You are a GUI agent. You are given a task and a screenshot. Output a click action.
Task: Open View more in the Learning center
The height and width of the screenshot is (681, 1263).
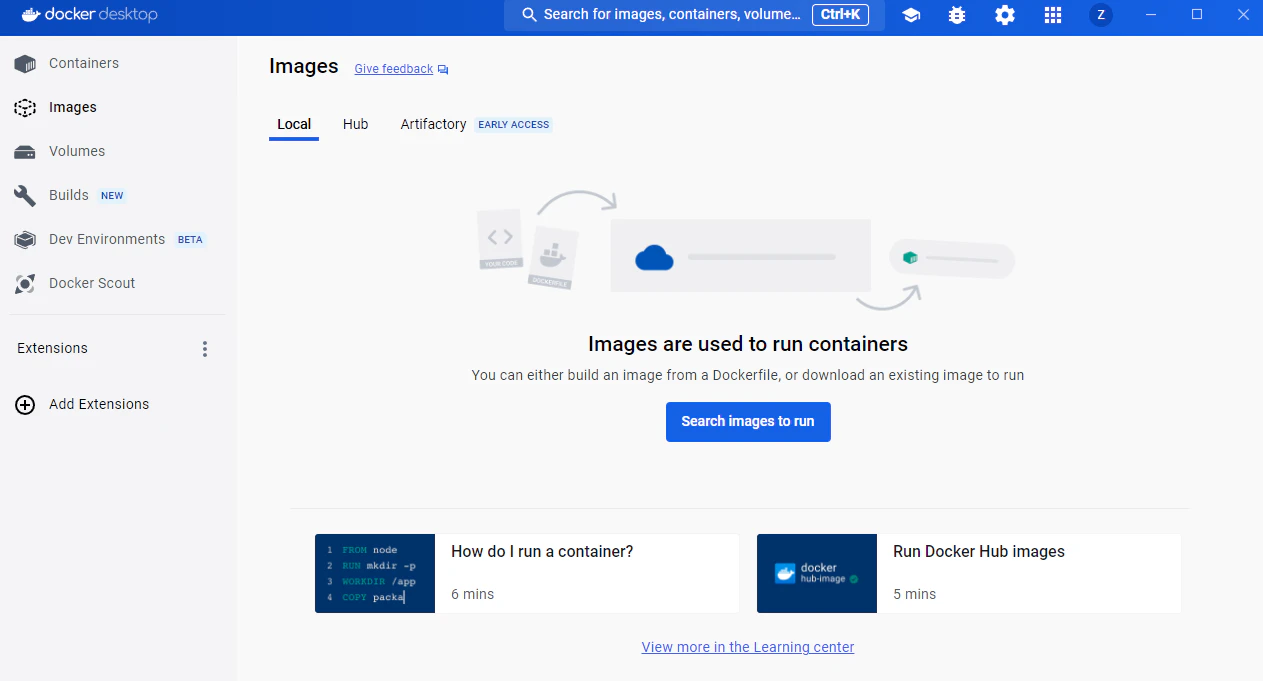[x=748, y=647]
